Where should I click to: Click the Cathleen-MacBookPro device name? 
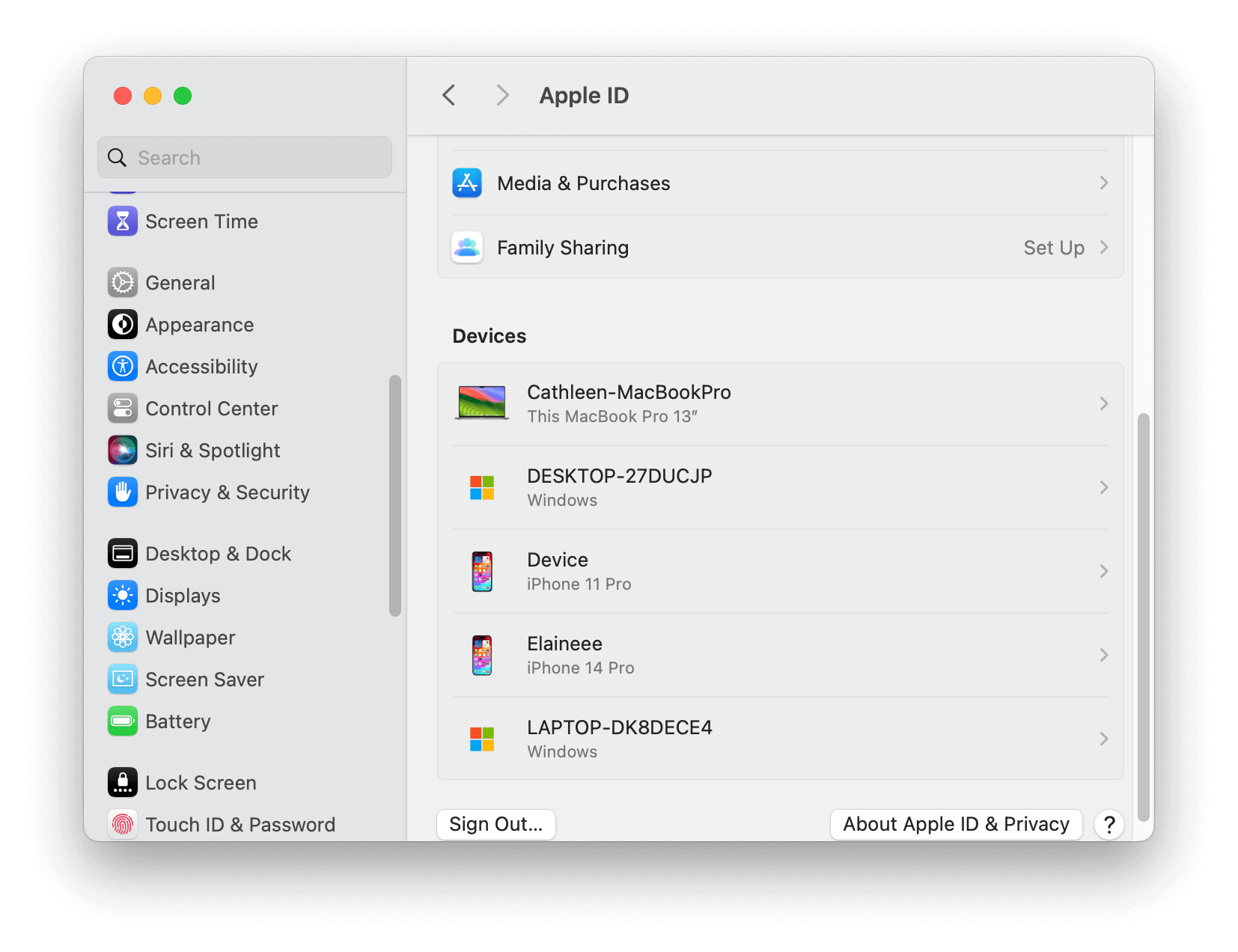(629, 392)
